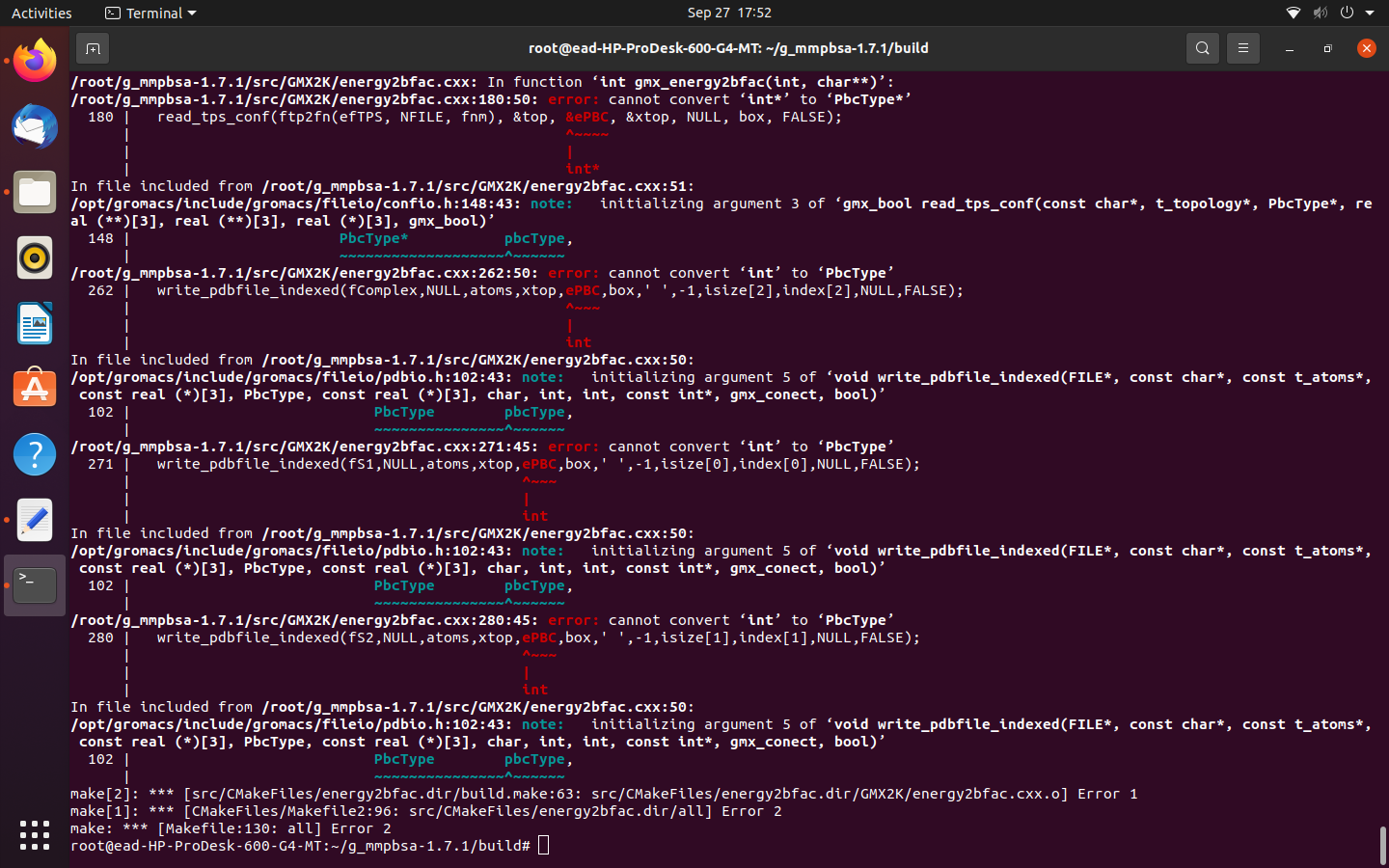Click 'make: *** [Makefile:130: all] Error 2' line
Screen dimensions: 1389x868
tap(231, 828)
